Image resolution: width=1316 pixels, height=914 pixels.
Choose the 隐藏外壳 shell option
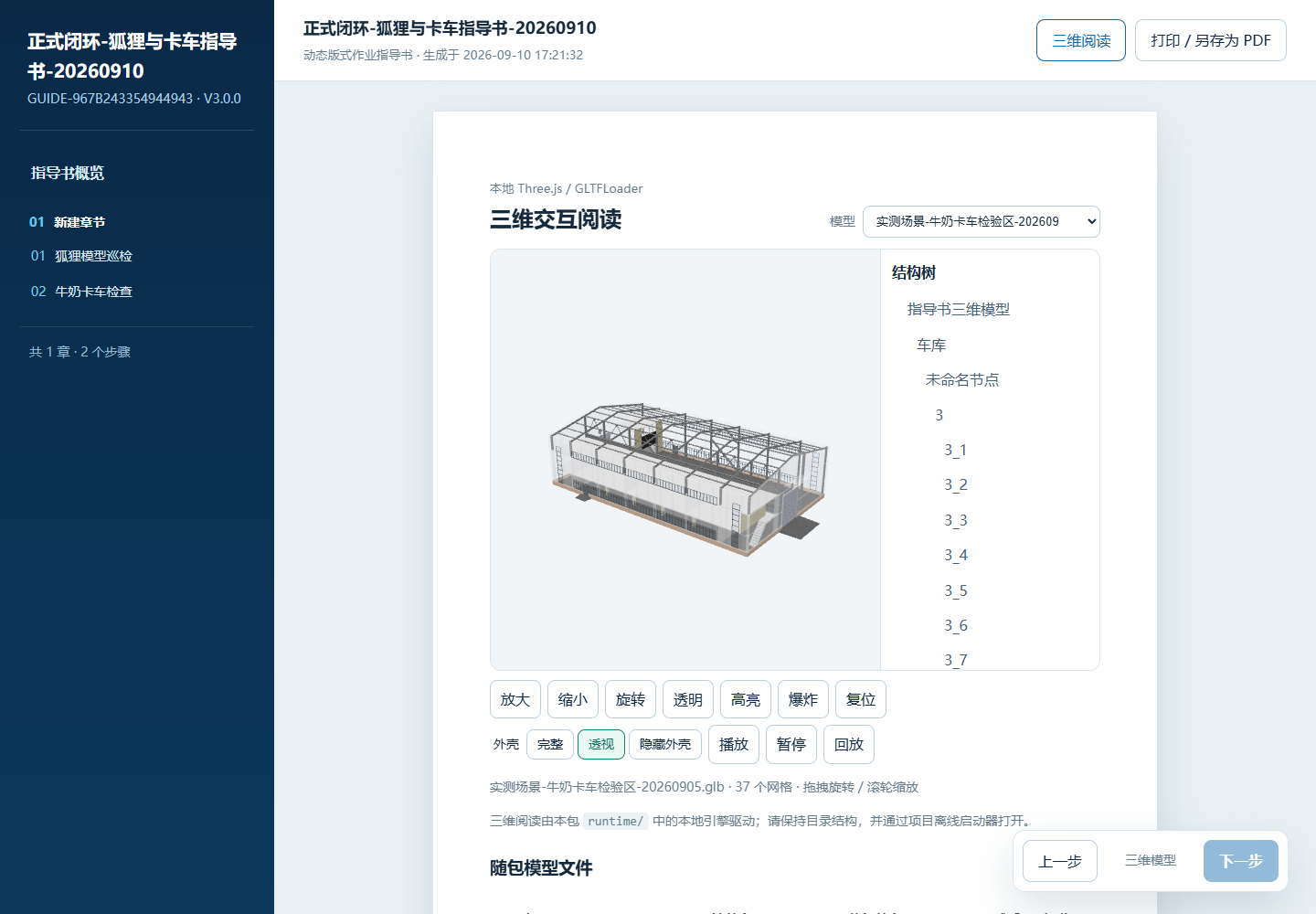[665, 744]
